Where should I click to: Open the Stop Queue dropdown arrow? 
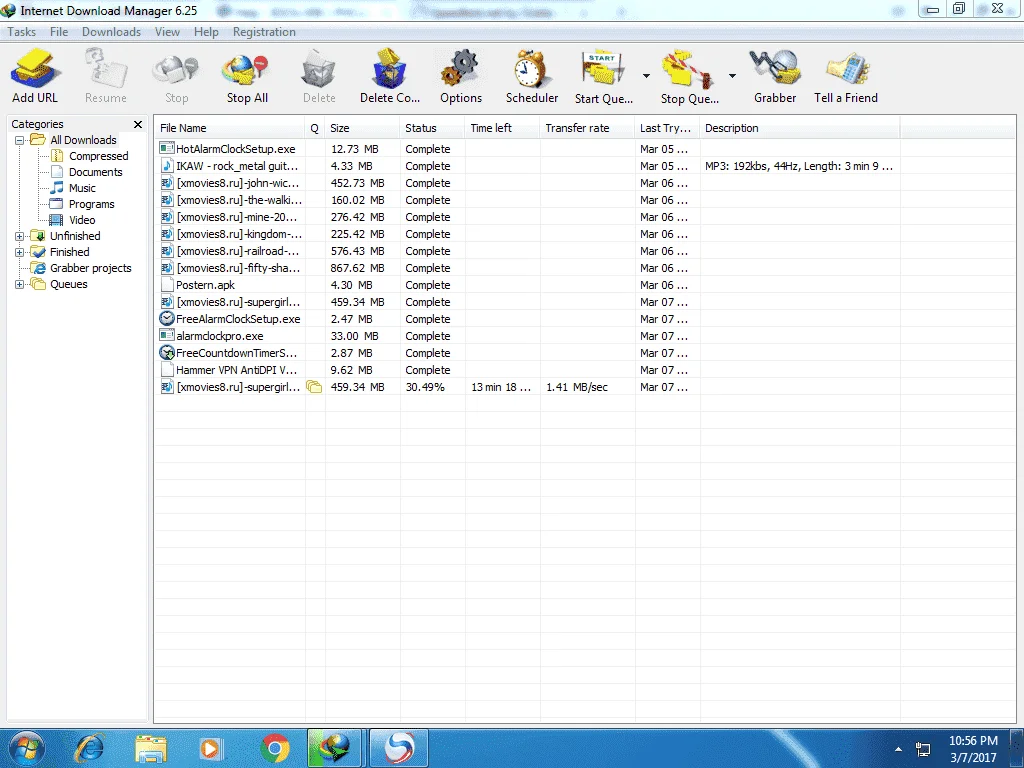[x=732, y=76]
